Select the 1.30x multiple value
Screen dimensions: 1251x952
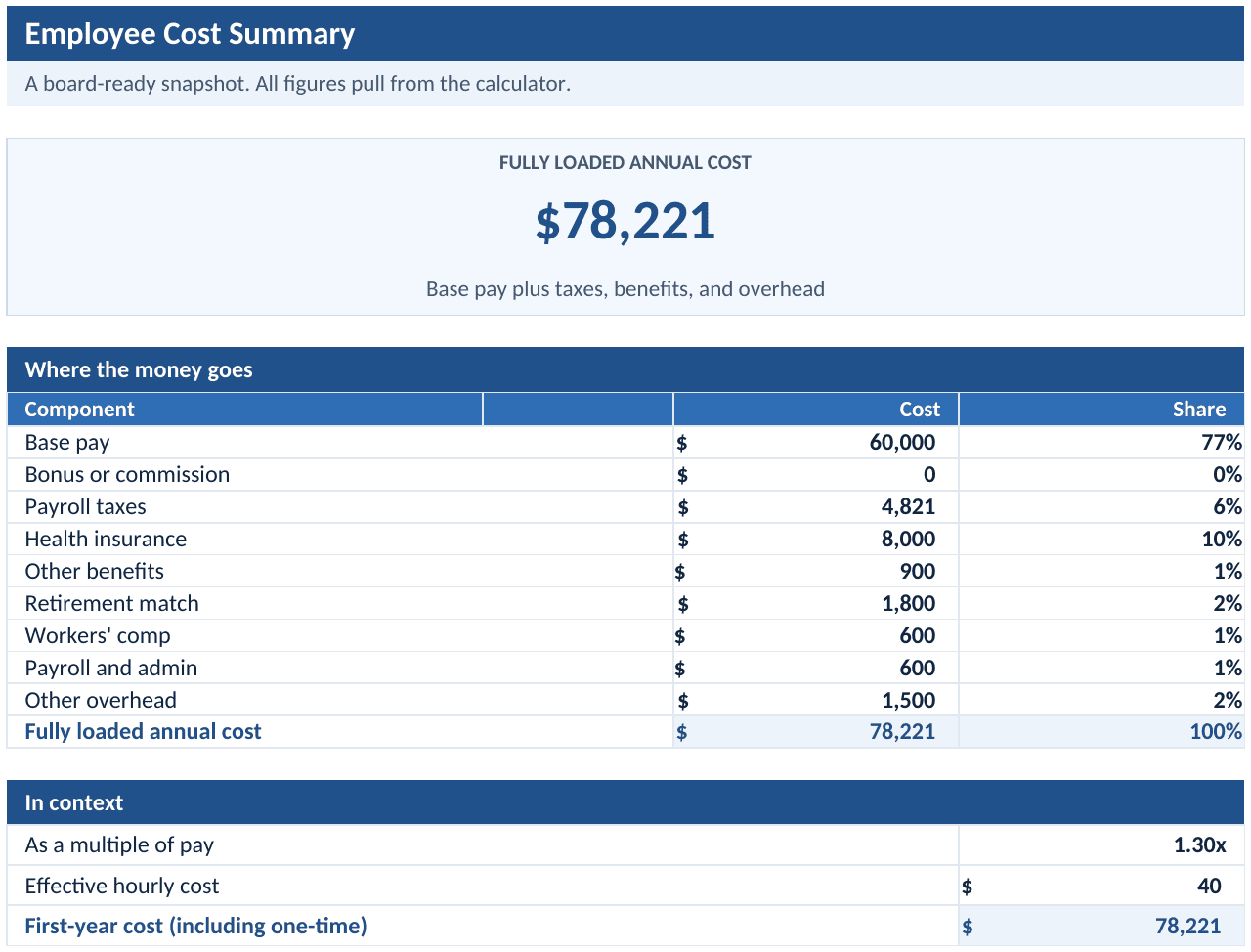[1101, 844]
